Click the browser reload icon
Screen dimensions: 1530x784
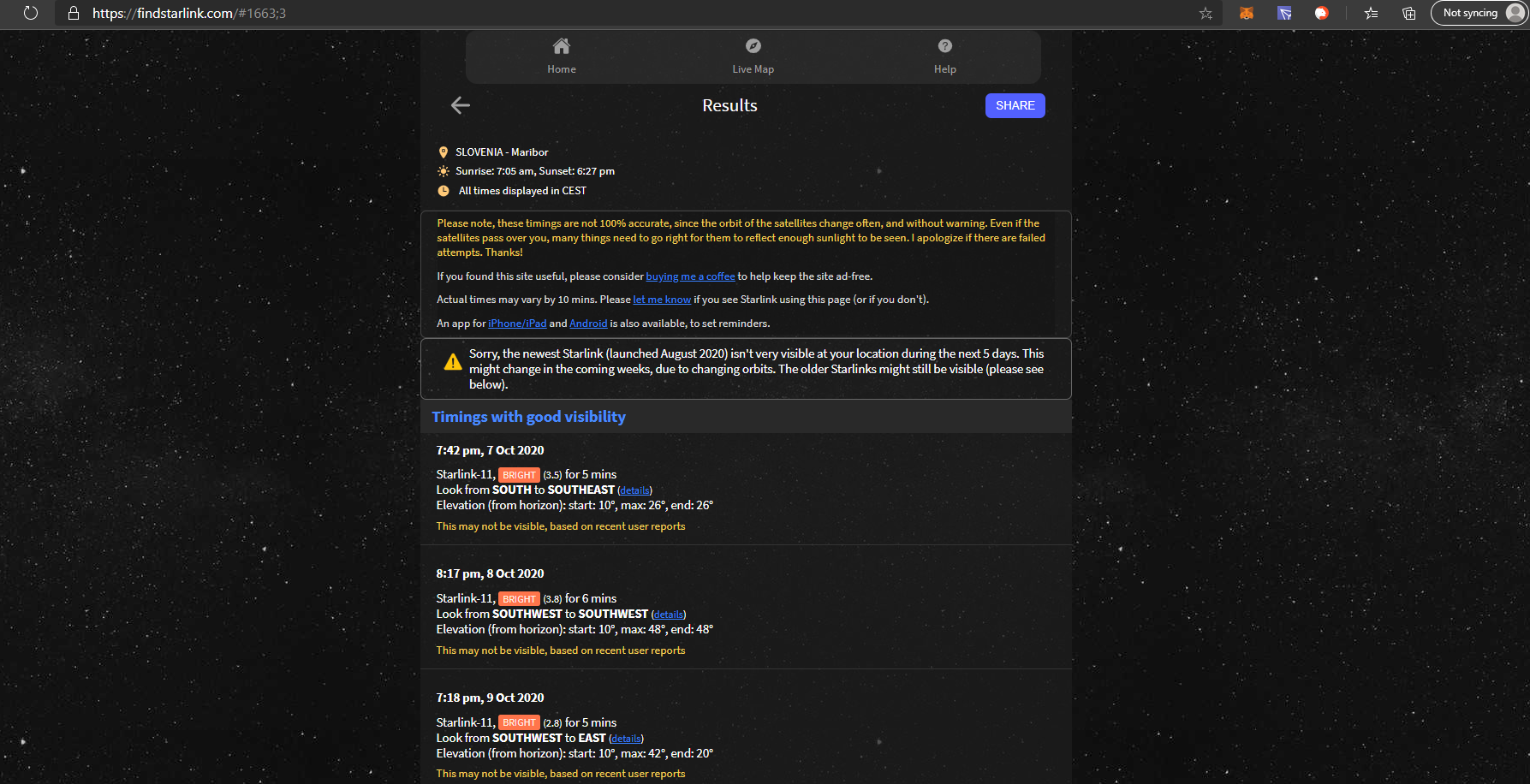coord(31,13)
